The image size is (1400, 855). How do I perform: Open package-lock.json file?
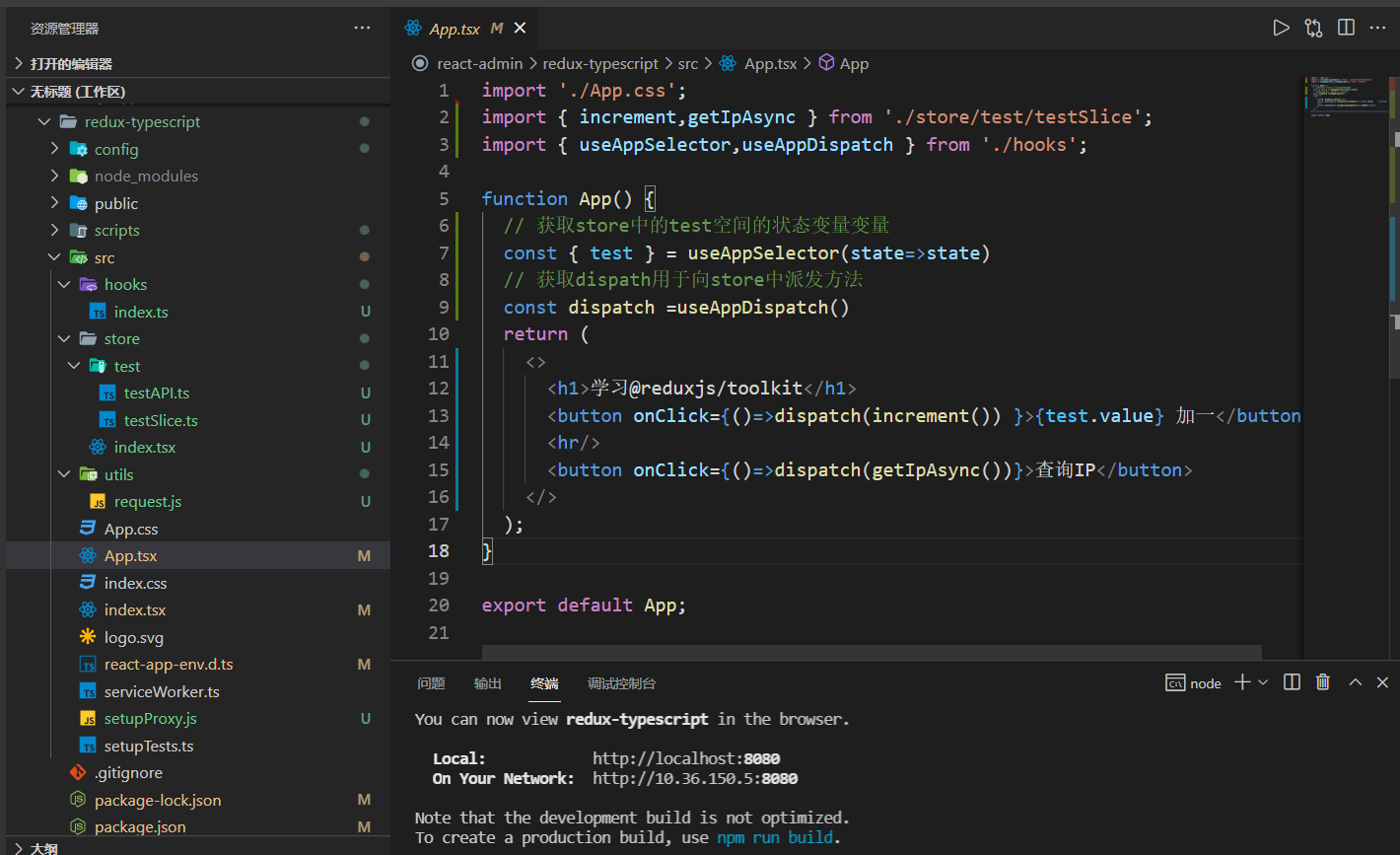[158, 800]
